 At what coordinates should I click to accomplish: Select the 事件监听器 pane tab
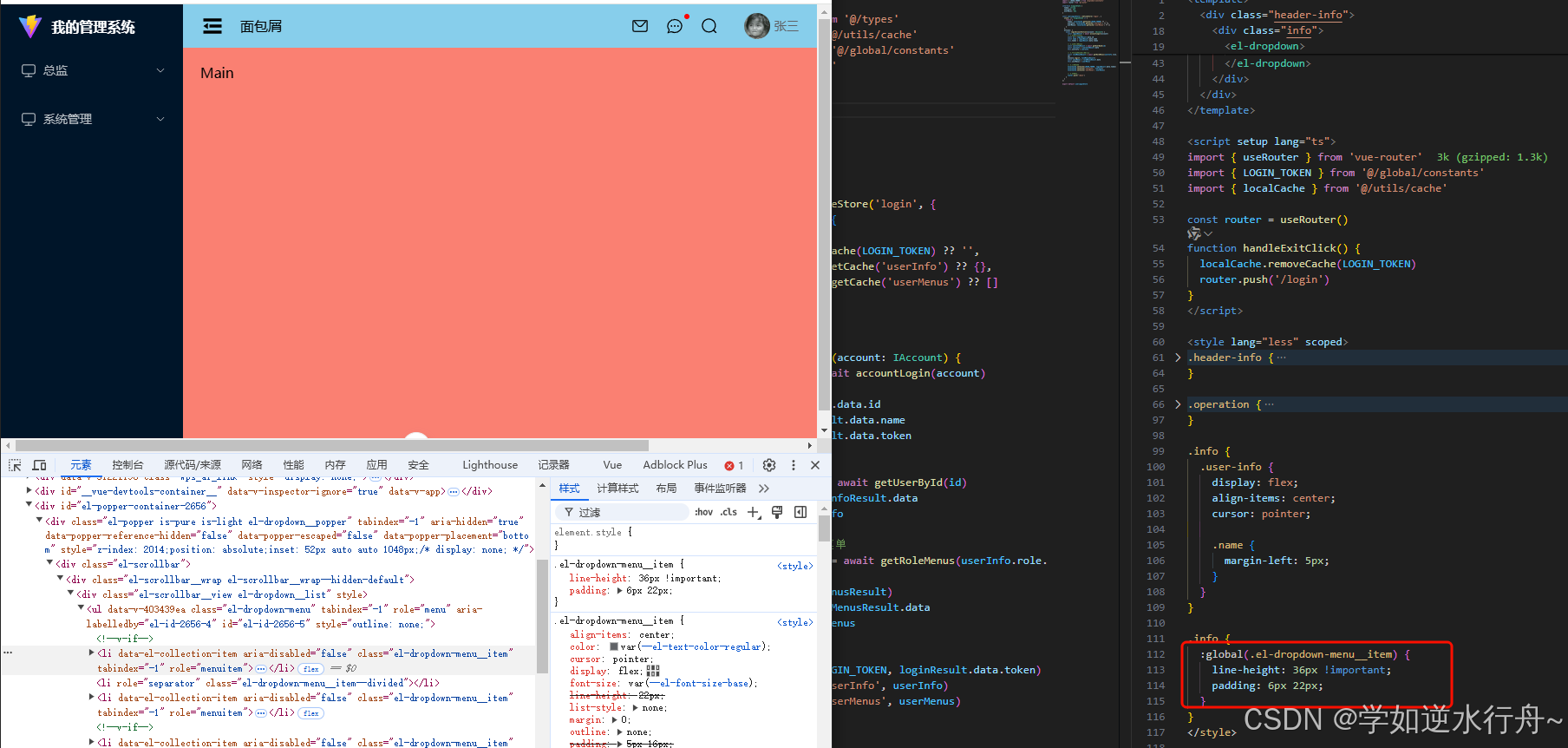(720, 489)
